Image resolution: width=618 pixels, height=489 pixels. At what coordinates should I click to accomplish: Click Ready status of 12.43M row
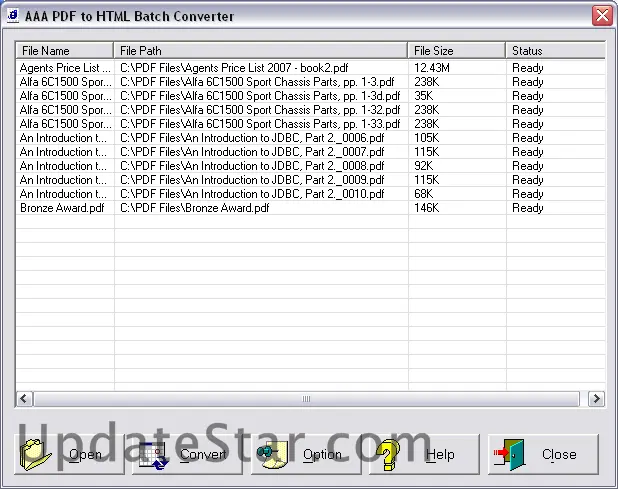point(528,68)
